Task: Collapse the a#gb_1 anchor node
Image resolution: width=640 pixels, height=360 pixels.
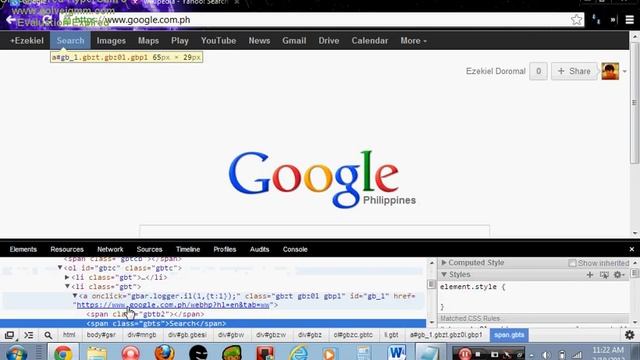Action: (x=75, y=296)
